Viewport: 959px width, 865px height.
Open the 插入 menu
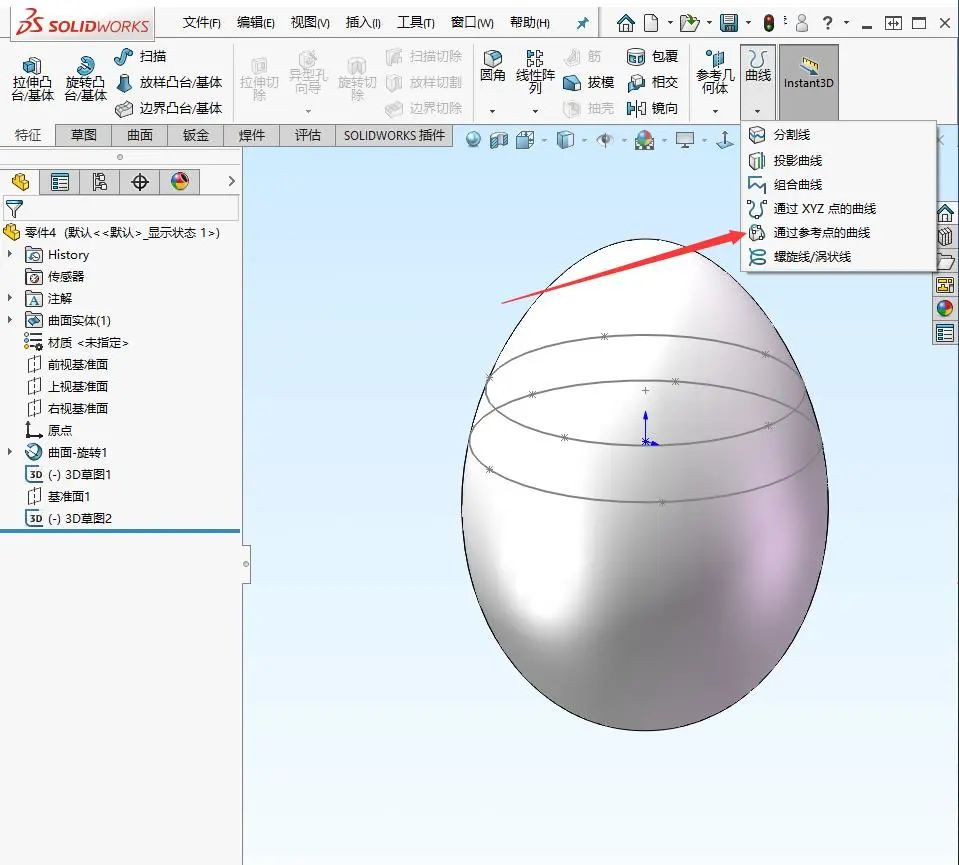pyautogui.click(x=362, y=22)
